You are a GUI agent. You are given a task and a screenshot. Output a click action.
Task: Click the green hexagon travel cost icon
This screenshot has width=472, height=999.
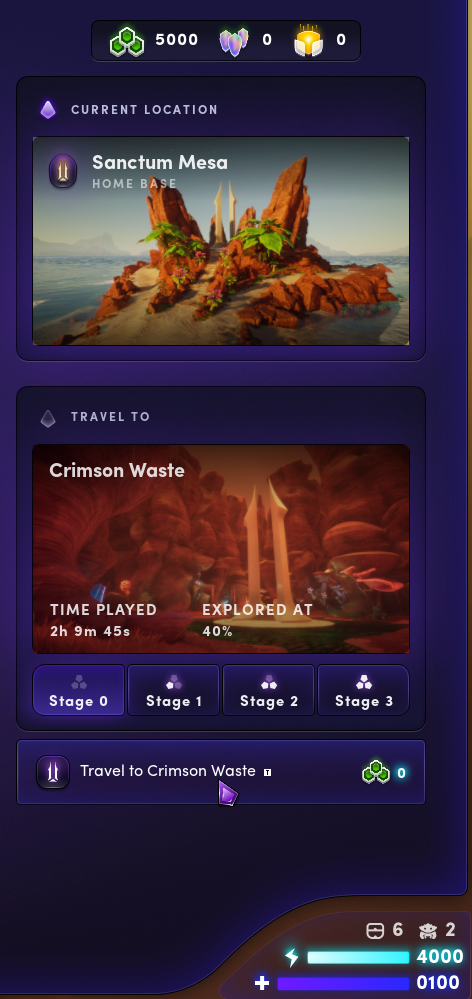[x=376, y=772]
